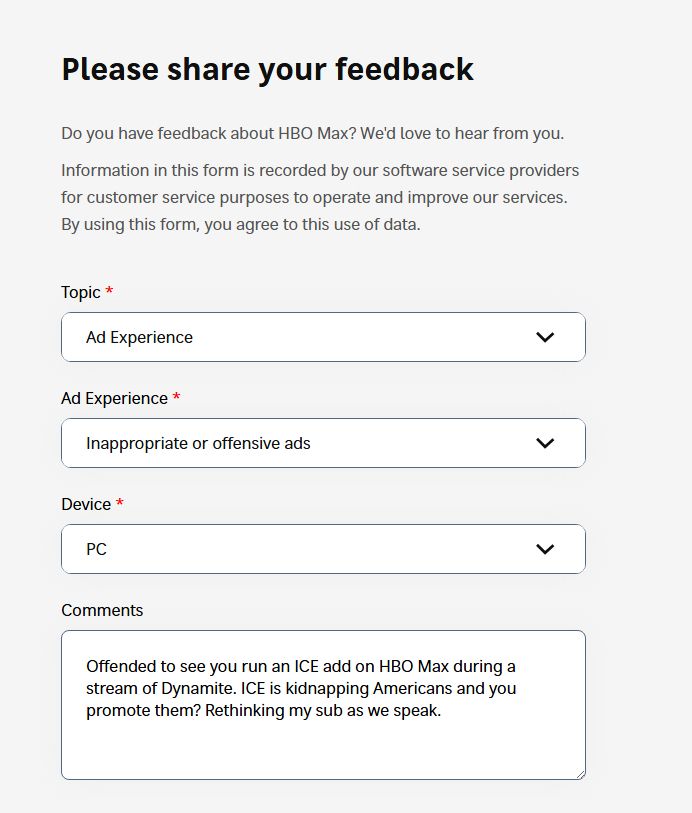Click the 'Please share your feedback' heading
This screenshot has width=692, height=813.
pyautogui.click(x=267, y=69)
